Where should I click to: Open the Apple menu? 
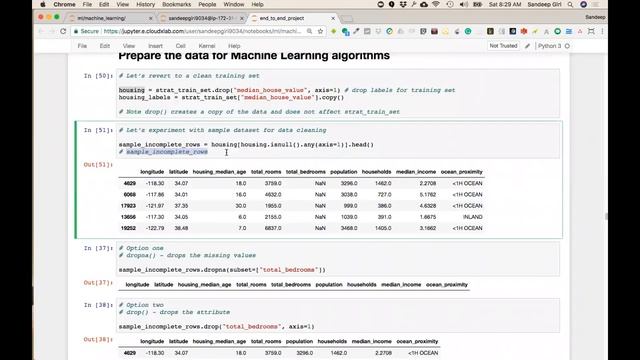point(43,4)
